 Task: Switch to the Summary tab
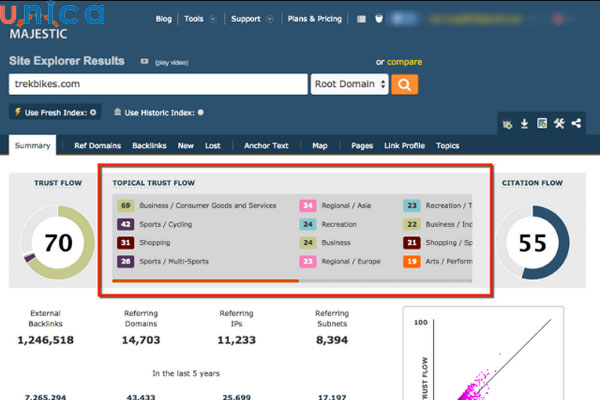[x=33, y=145]
